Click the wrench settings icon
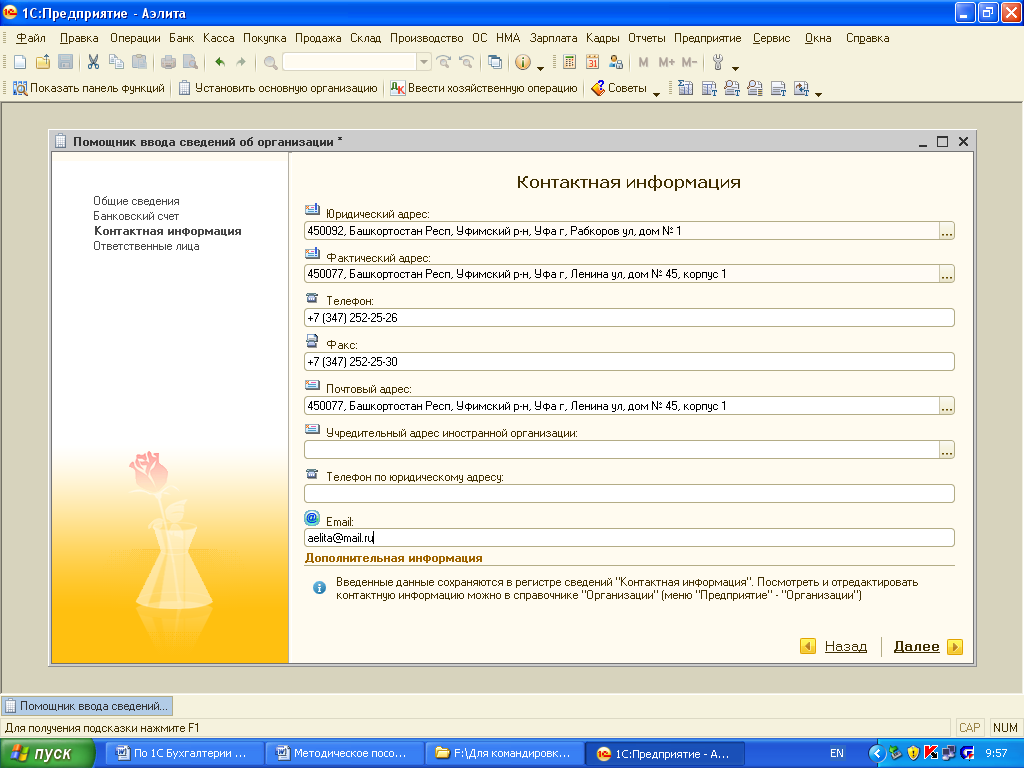The width and height of the screenshot is (1024, 768). (x=718, y=62)
